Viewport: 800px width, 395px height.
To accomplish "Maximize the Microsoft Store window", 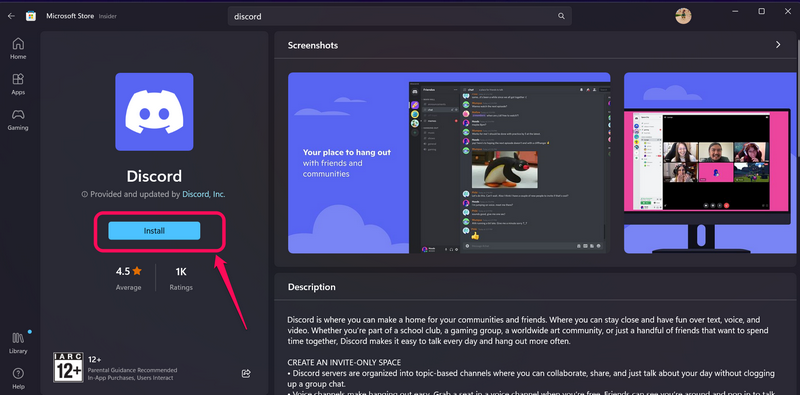I will 761,11.
